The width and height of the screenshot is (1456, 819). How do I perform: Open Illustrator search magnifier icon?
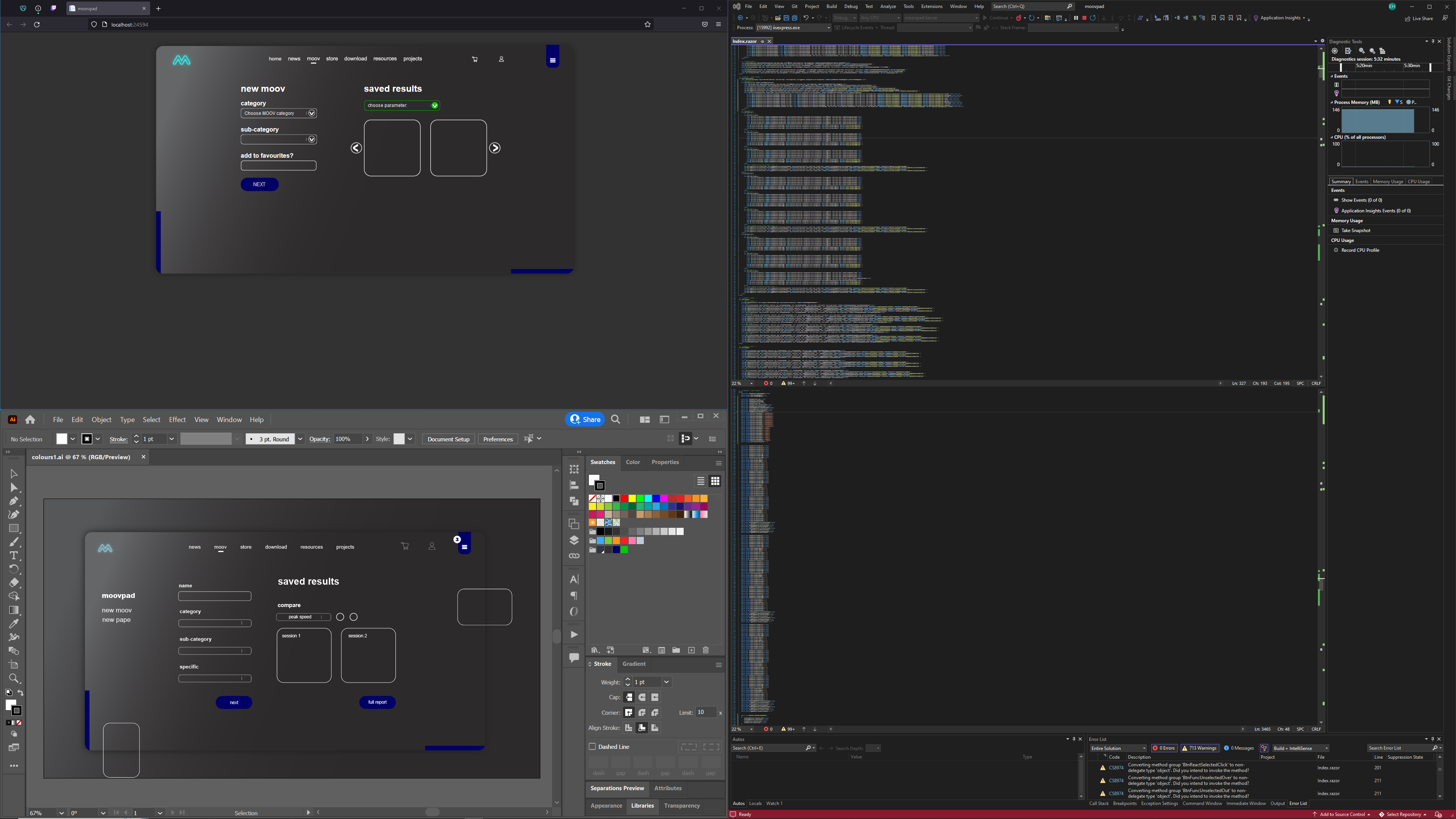click(x=616, y=419)
